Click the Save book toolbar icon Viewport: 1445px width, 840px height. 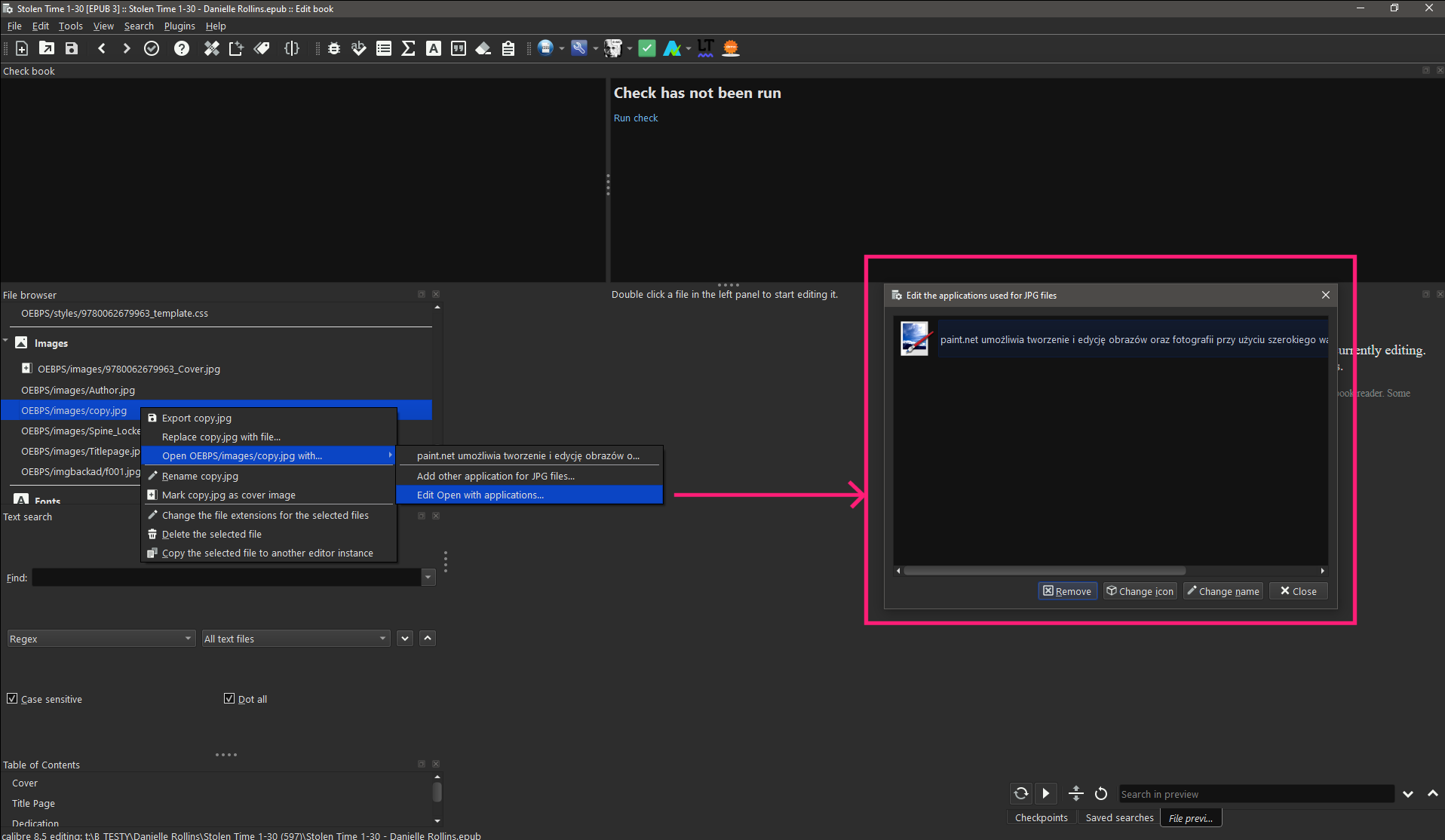[x=72, y=48]
